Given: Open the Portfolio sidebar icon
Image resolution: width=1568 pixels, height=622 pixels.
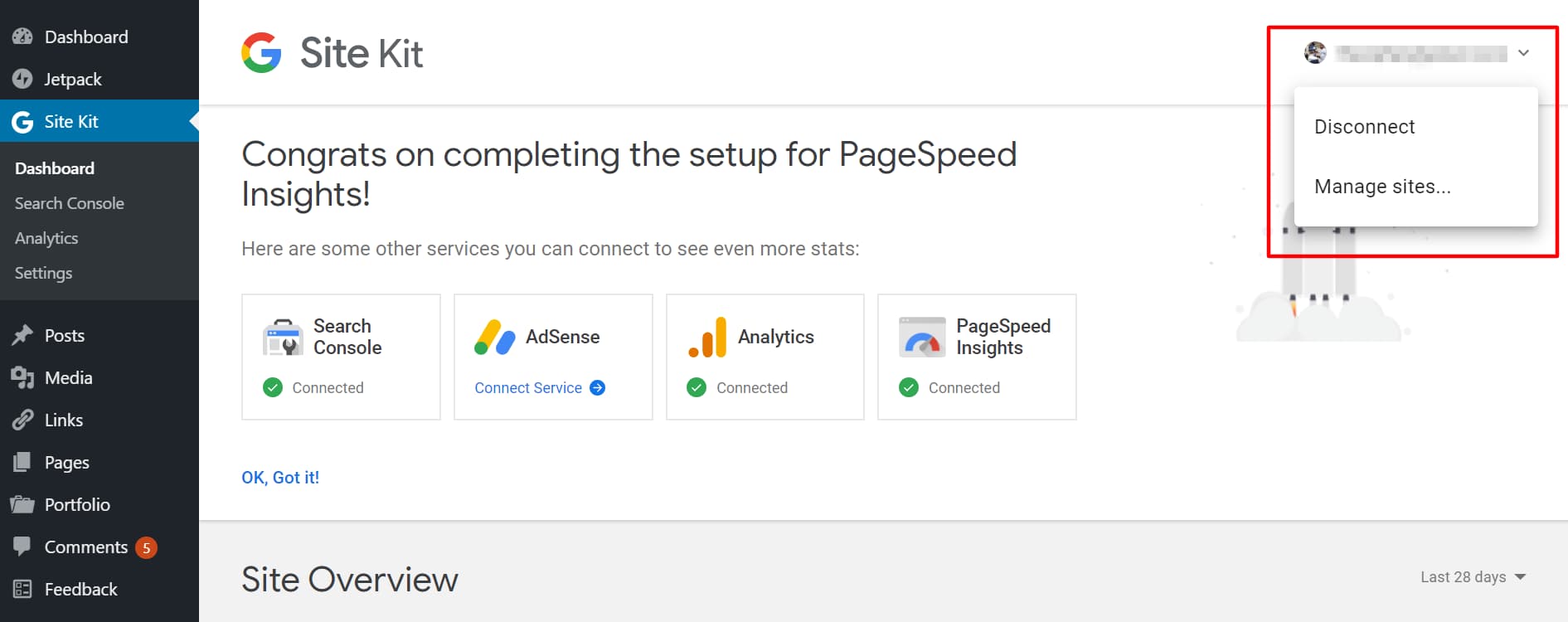Looking at the screenshot, I should coord(23,504).
